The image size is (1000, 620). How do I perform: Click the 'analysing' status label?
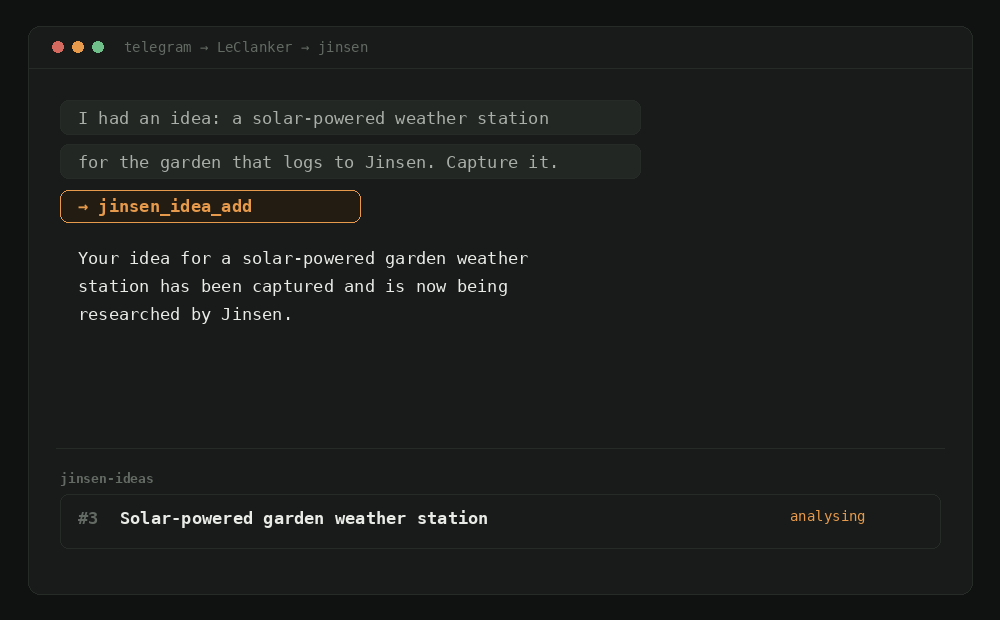point(827,517)
